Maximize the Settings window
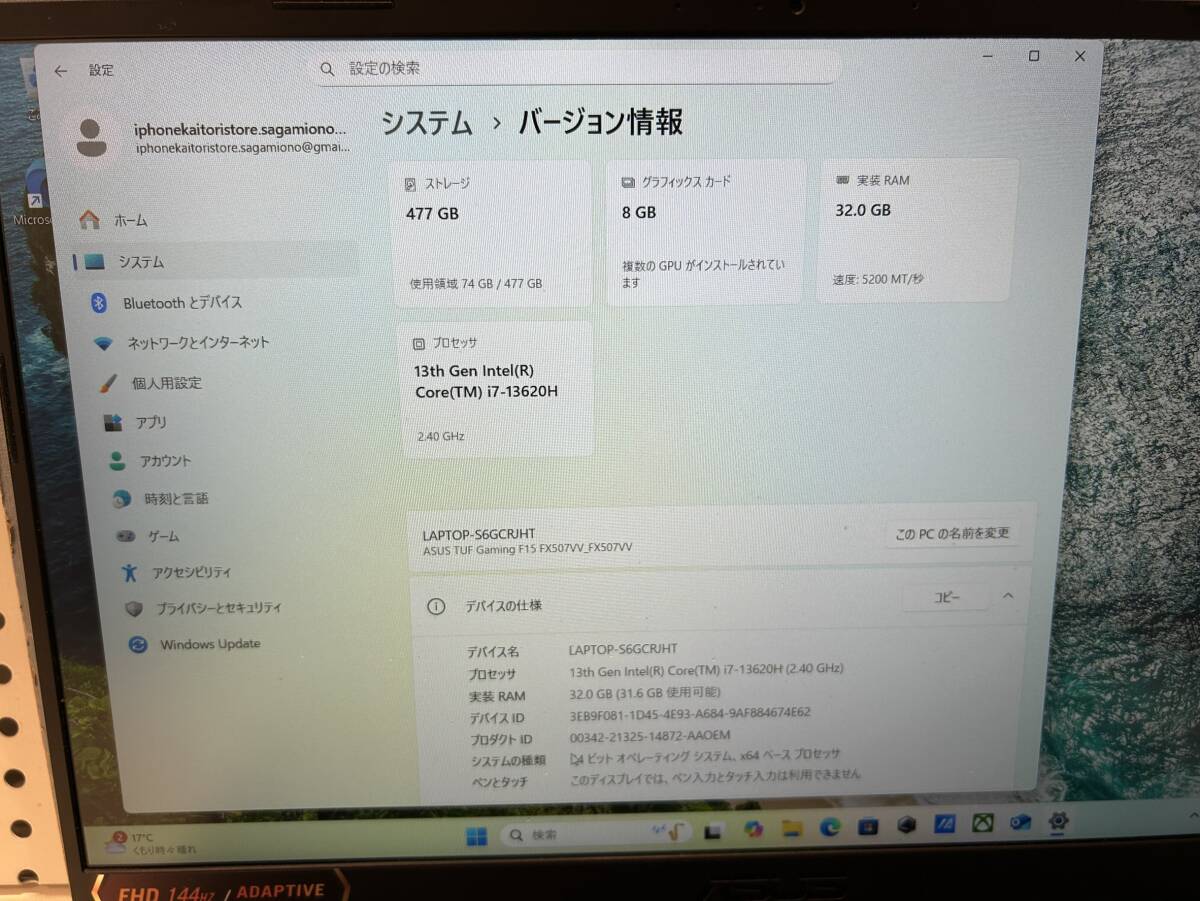Screen dimensions: 1200x901 tap(1034, 57)
